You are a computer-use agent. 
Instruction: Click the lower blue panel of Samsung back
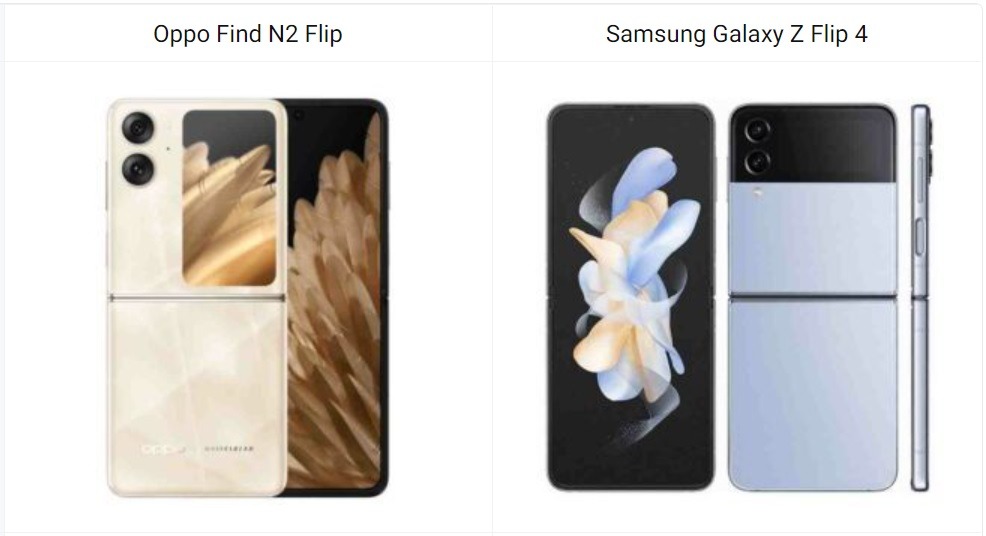click(x=813, y=394)
